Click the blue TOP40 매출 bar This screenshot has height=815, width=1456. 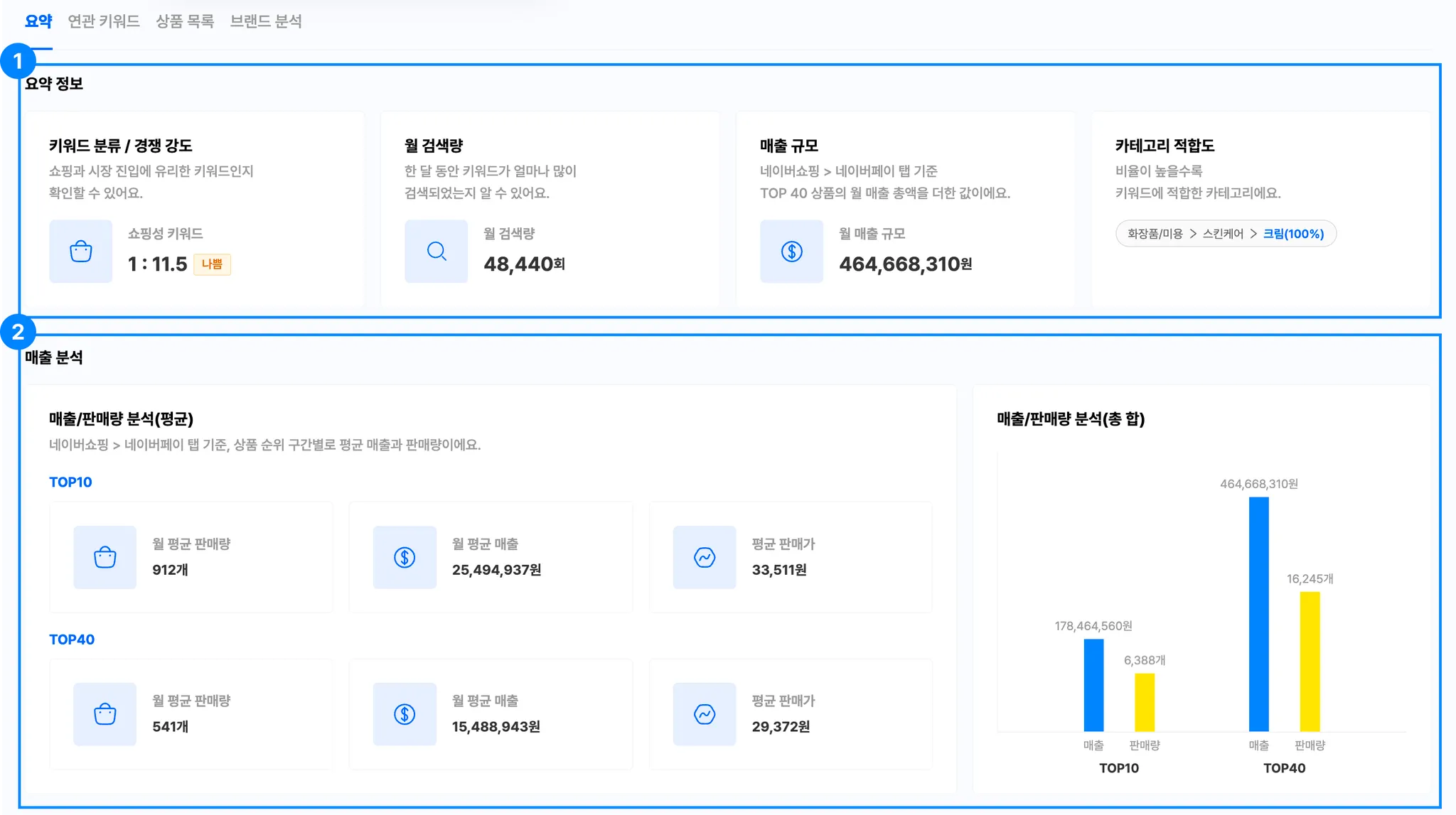1258,614
